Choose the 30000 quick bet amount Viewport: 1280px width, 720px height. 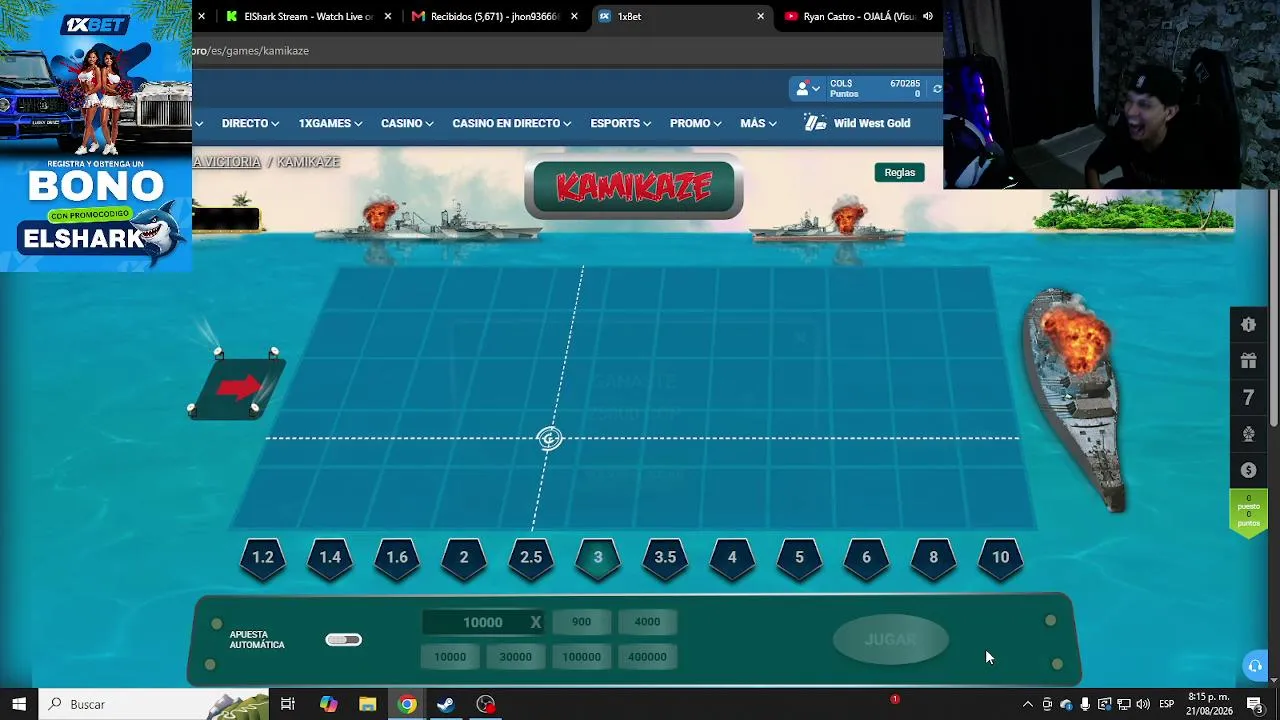coord(516,657)
